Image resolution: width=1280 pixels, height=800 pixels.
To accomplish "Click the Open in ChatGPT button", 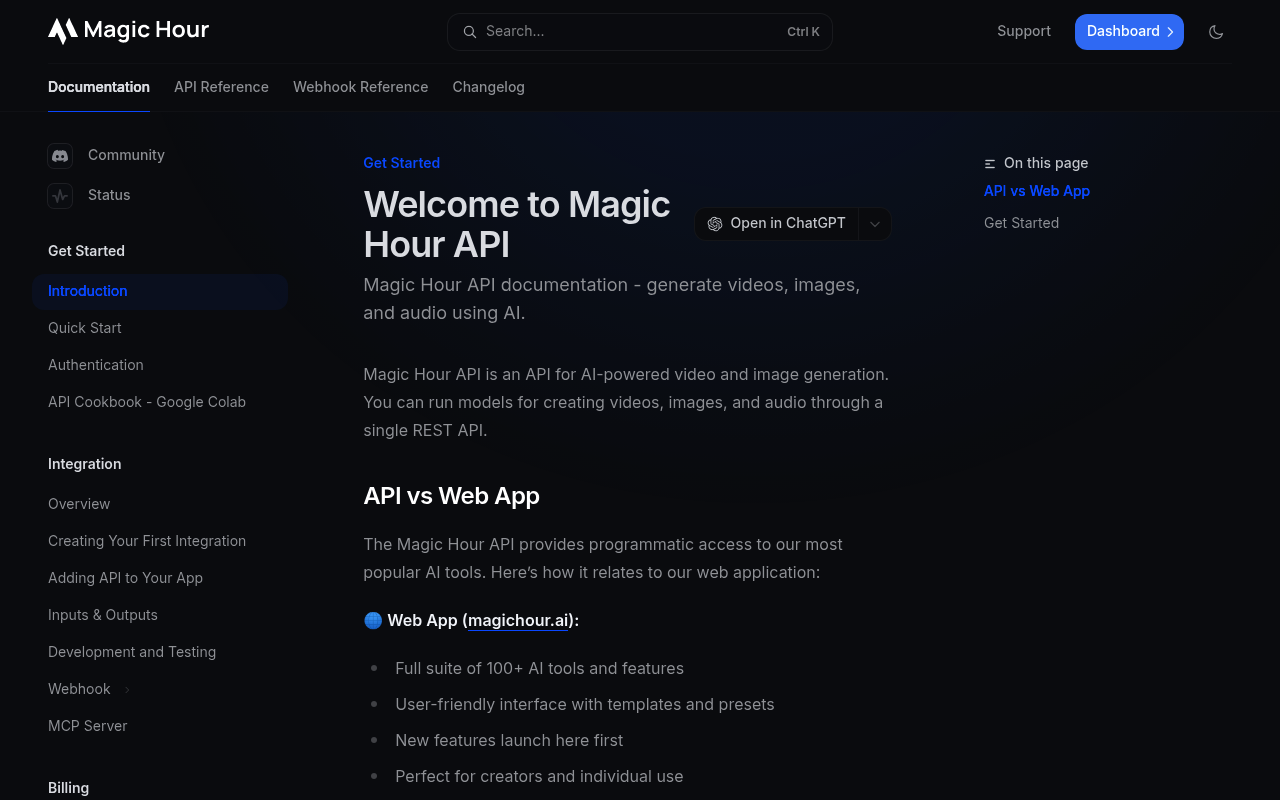I will pyautogui.click(x=777, y=223).
